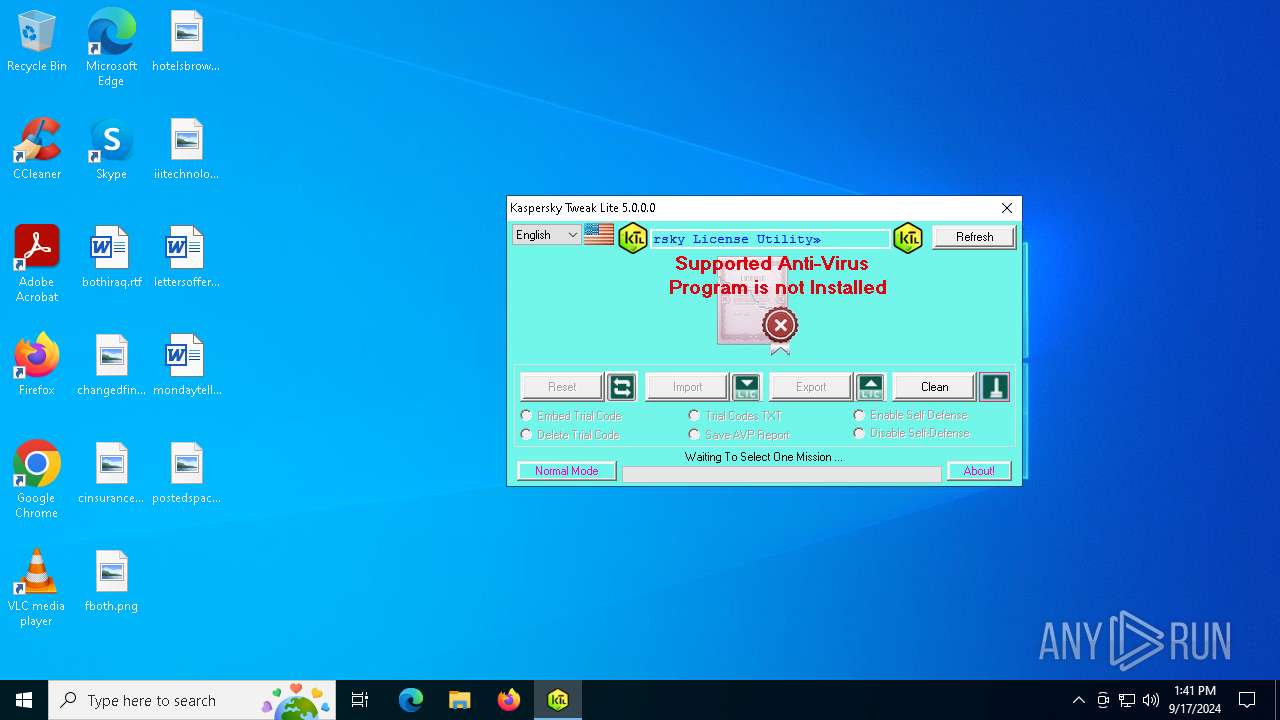Viewport: 1280px width, 720px height.
Task: Close the Kaspersky Tweak Lite window
Action: point(1007,208)
